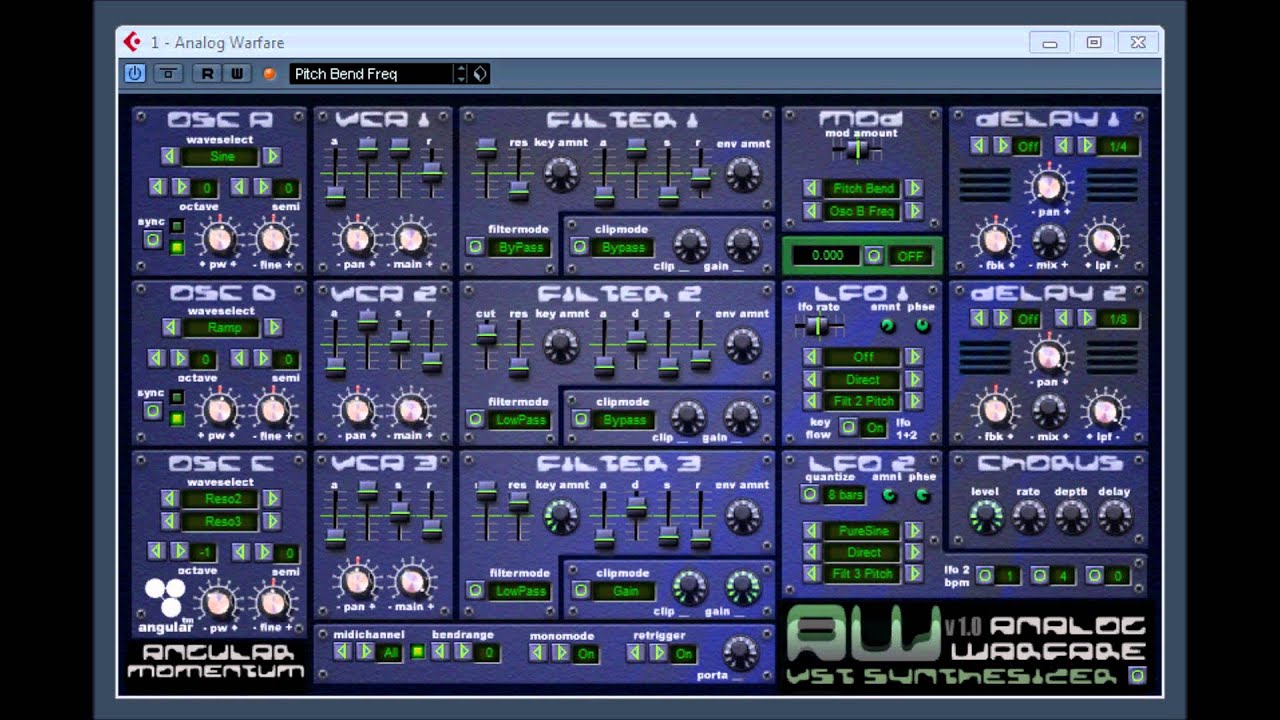Select previous mod destination before Osc B Freq
Image resolution: width=1280 pixels, height=720 pixels.
click(812, 211)
